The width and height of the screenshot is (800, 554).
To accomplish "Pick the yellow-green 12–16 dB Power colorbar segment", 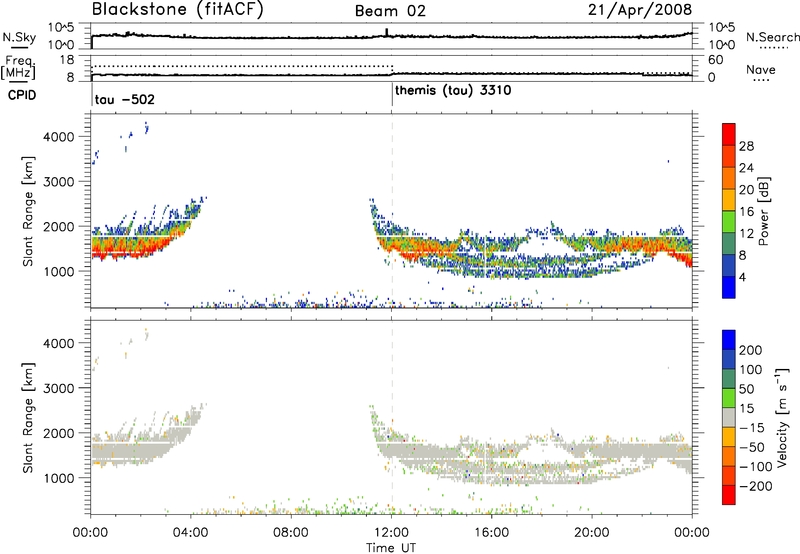I will click(729, 222).
